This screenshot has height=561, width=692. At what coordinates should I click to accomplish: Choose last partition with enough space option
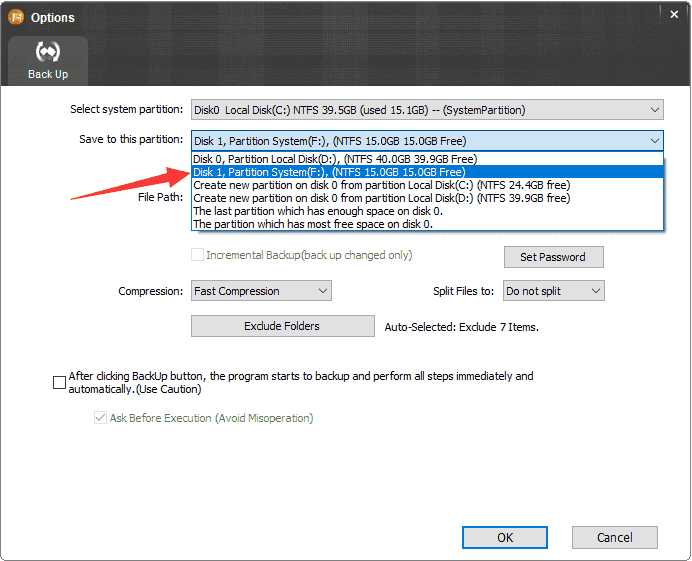(x=317, y=211)
